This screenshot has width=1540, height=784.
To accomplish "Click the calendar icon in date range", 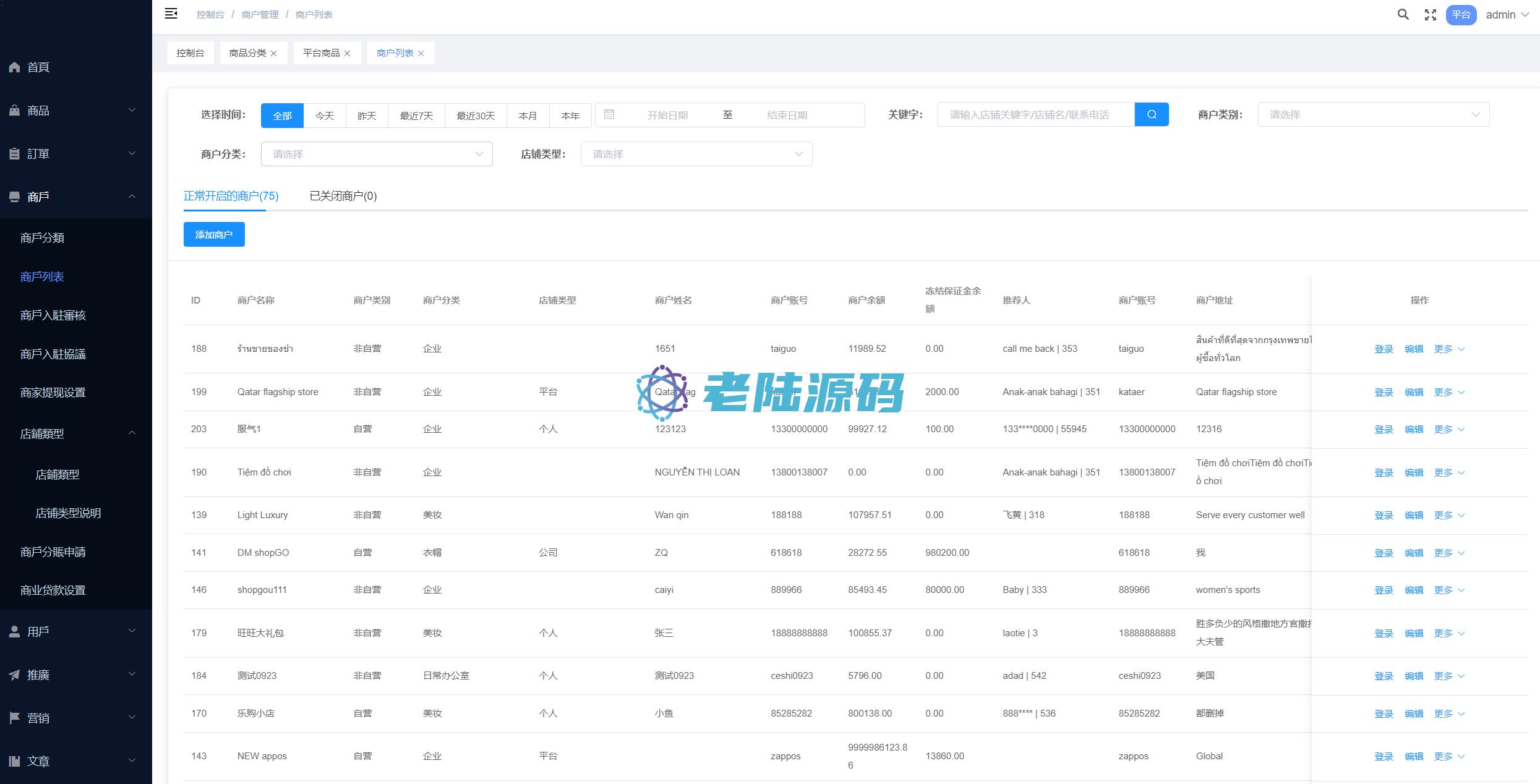I will (609, 114).
